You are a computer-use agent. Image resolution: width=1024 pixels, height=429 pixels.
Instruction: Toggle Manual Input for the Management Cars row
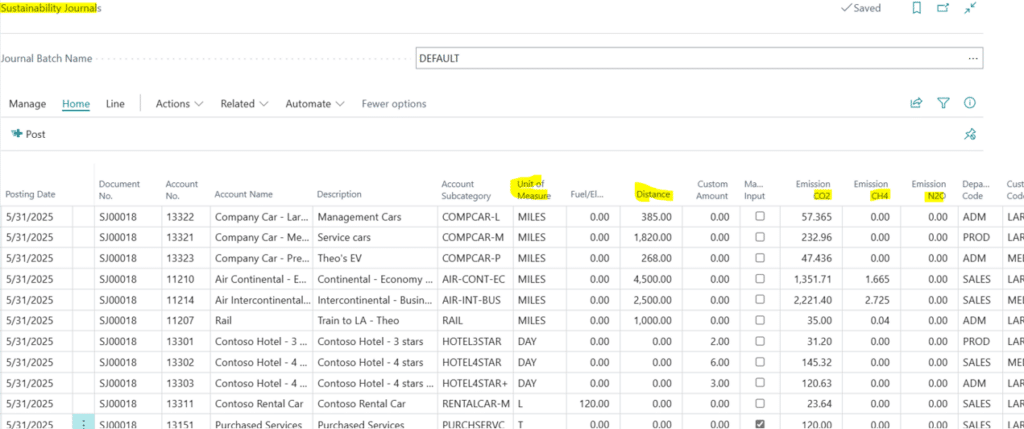point(759,216)
